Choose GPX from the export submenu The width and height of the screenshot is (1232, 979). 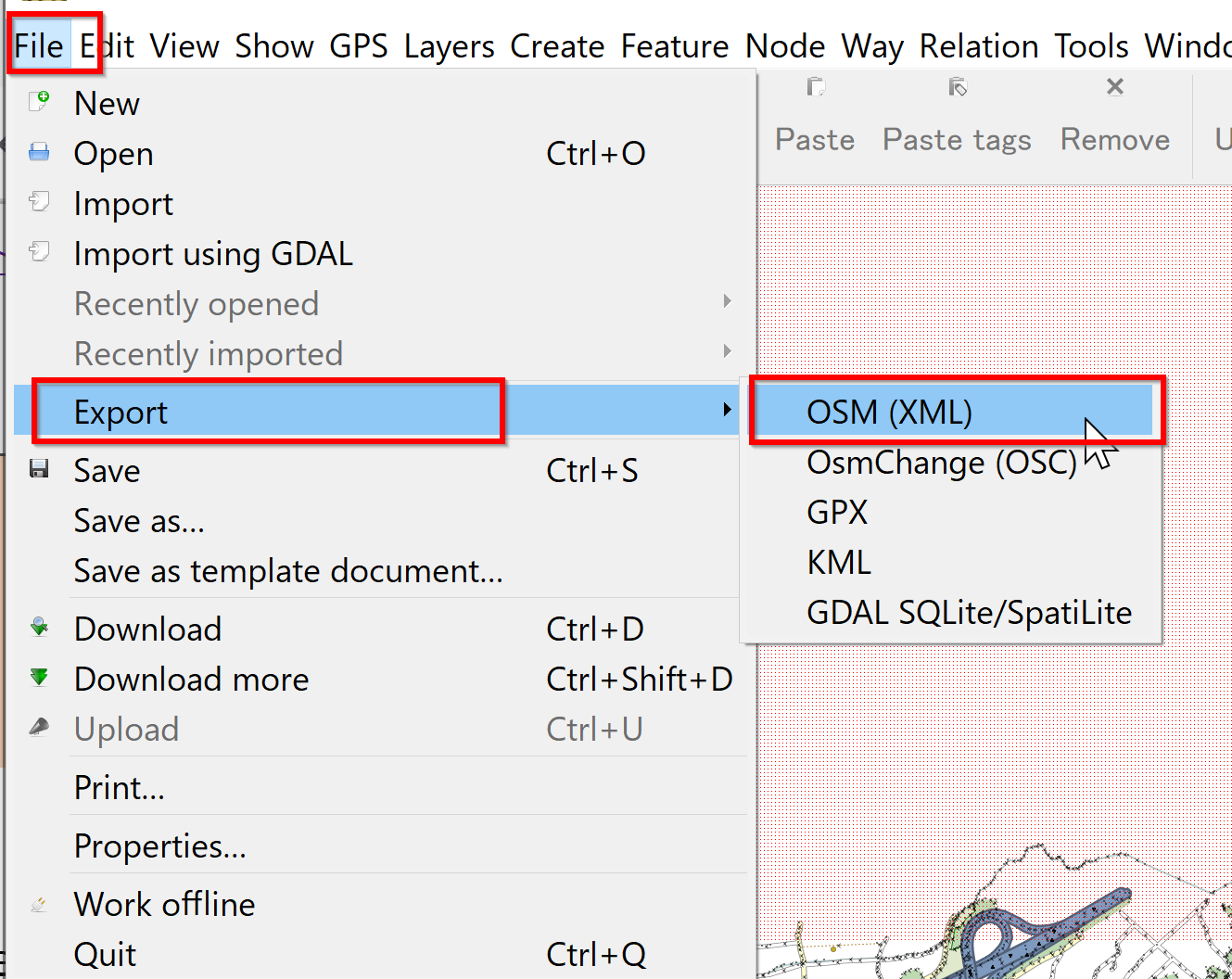(837, 512)
